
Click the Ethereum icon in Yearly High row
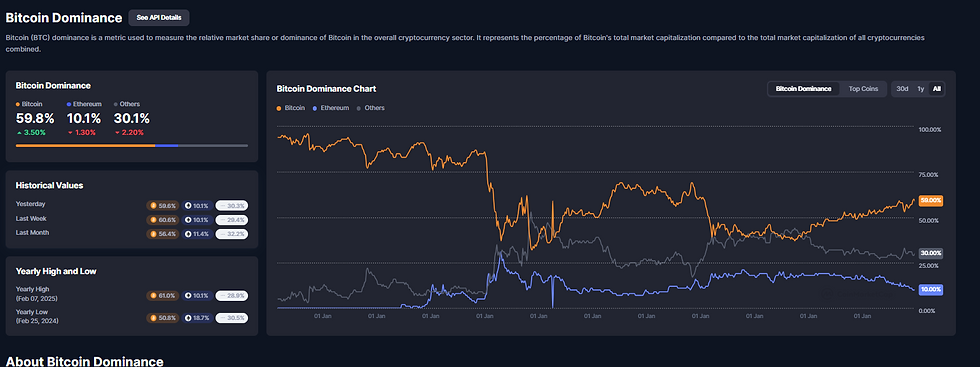pos(188,295)
